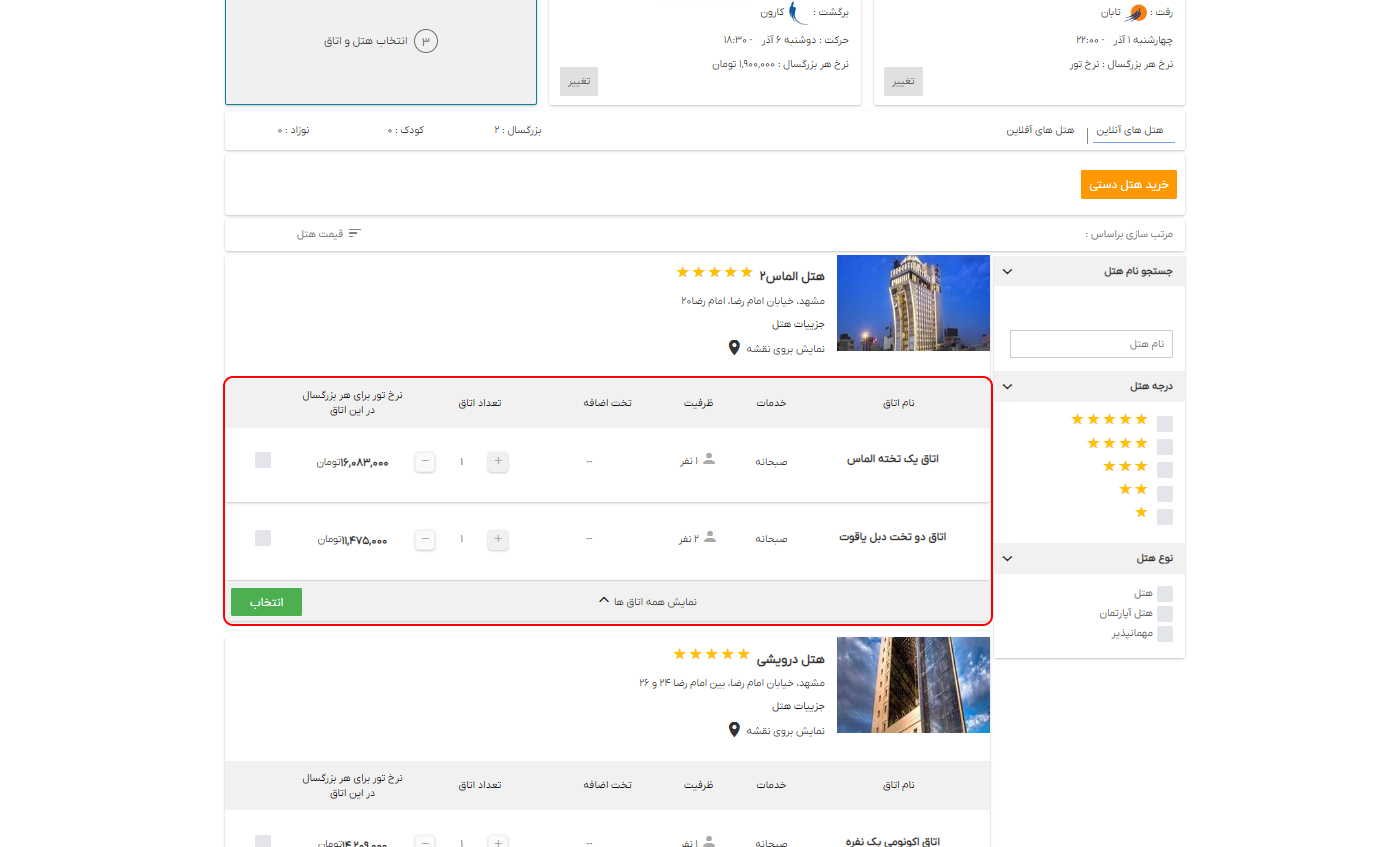Collapse the نوع هتل filter section
Image resolution: width=1392 pixels, height=847 pixels.
[1007, 557]
